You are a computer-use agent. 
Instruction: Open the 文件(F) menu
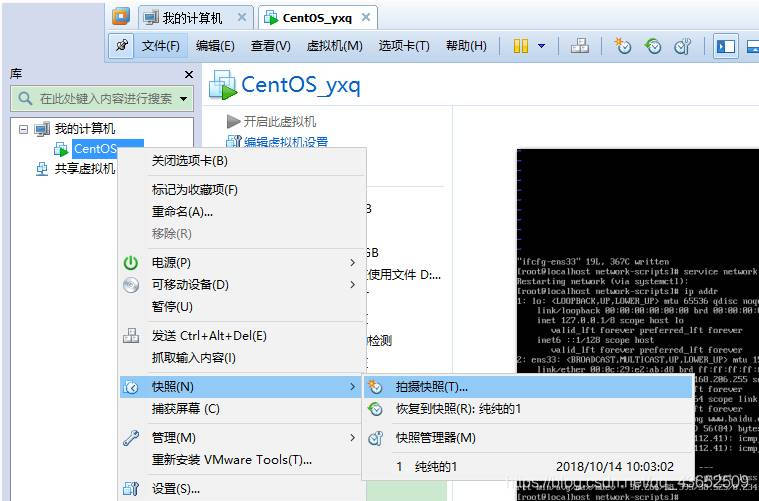tap(161, 46)
